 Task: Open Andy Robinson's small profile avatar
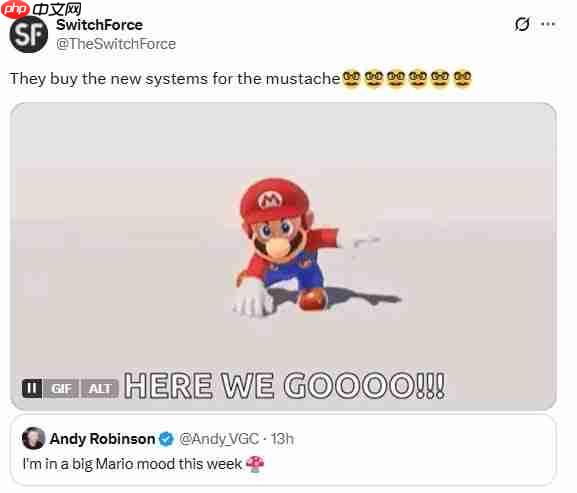pyautogui.click(x=33, y=438)
